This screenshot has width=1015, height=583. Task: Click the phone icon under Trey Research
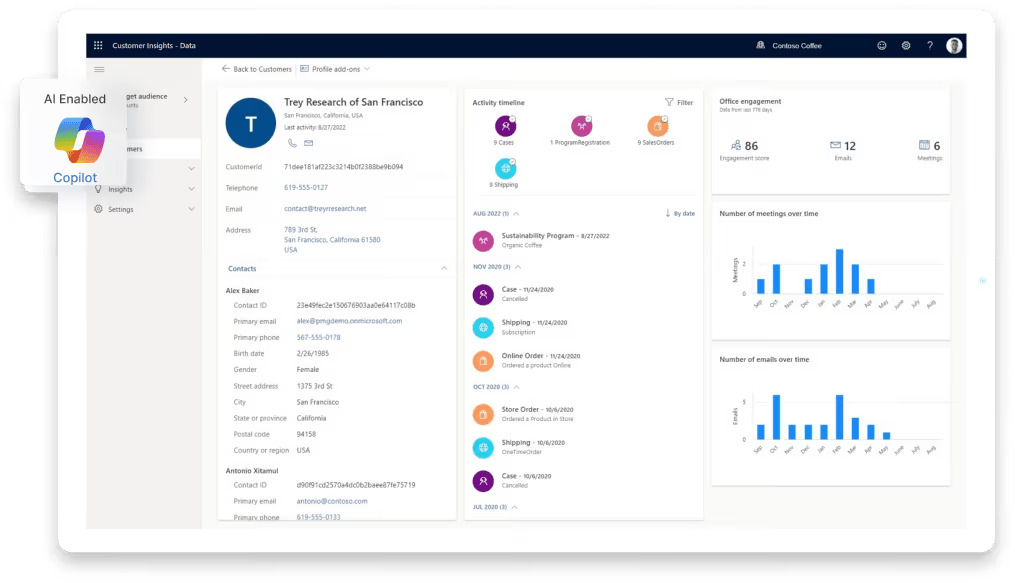point(293,143)
